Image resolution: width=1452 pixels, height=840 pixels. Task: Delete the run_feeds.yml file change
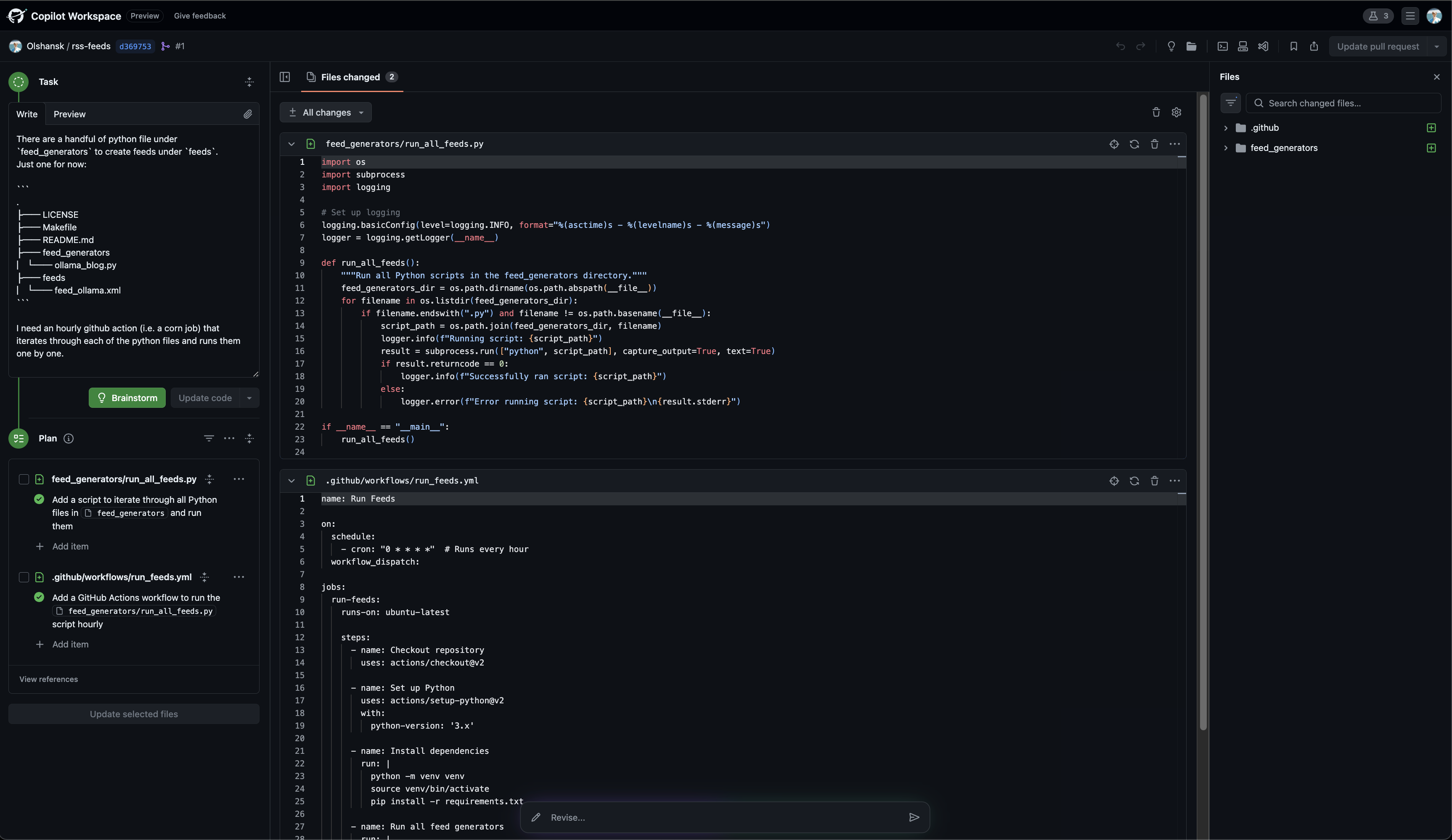(x=1155, y=481)
